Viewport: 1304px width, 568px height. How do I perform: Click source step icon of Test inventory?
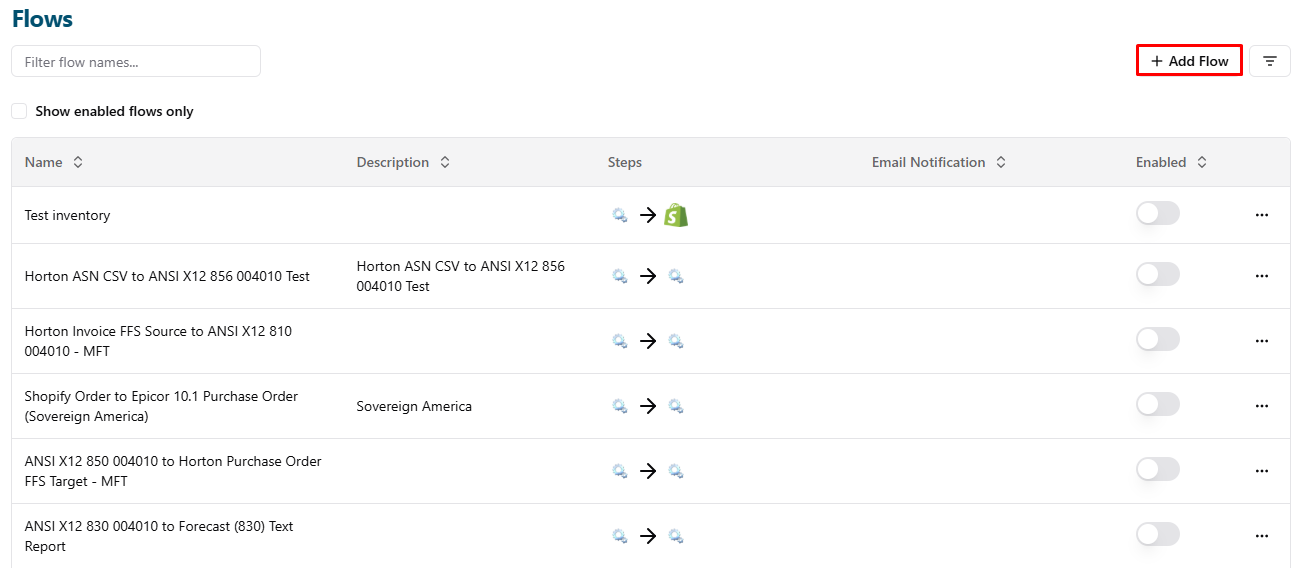(x=620, y=215)
